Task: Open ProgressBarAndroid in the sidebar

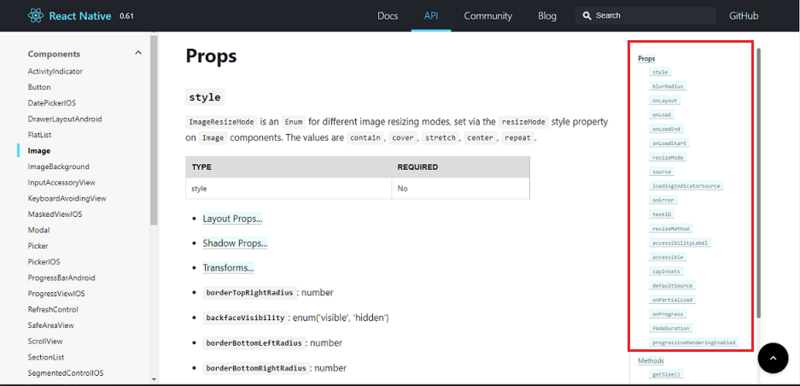Action: click(x=61, y=278)
